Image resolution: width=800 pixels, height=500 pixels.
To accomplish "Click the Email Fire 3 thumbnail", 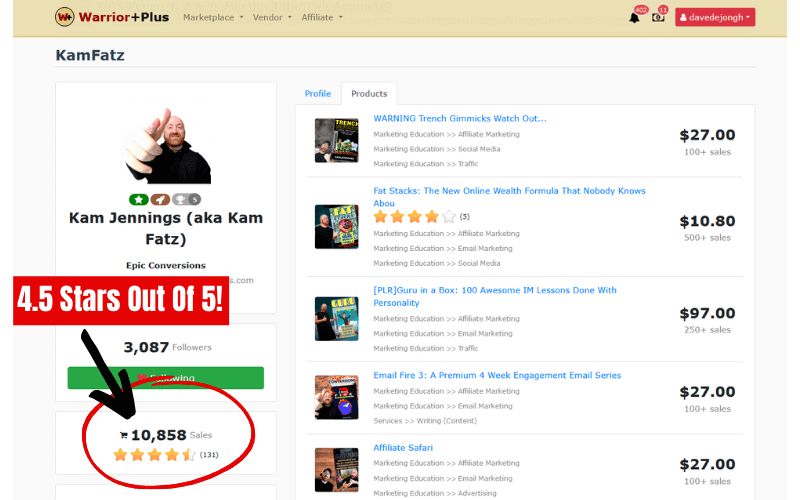I will (337, 397).
